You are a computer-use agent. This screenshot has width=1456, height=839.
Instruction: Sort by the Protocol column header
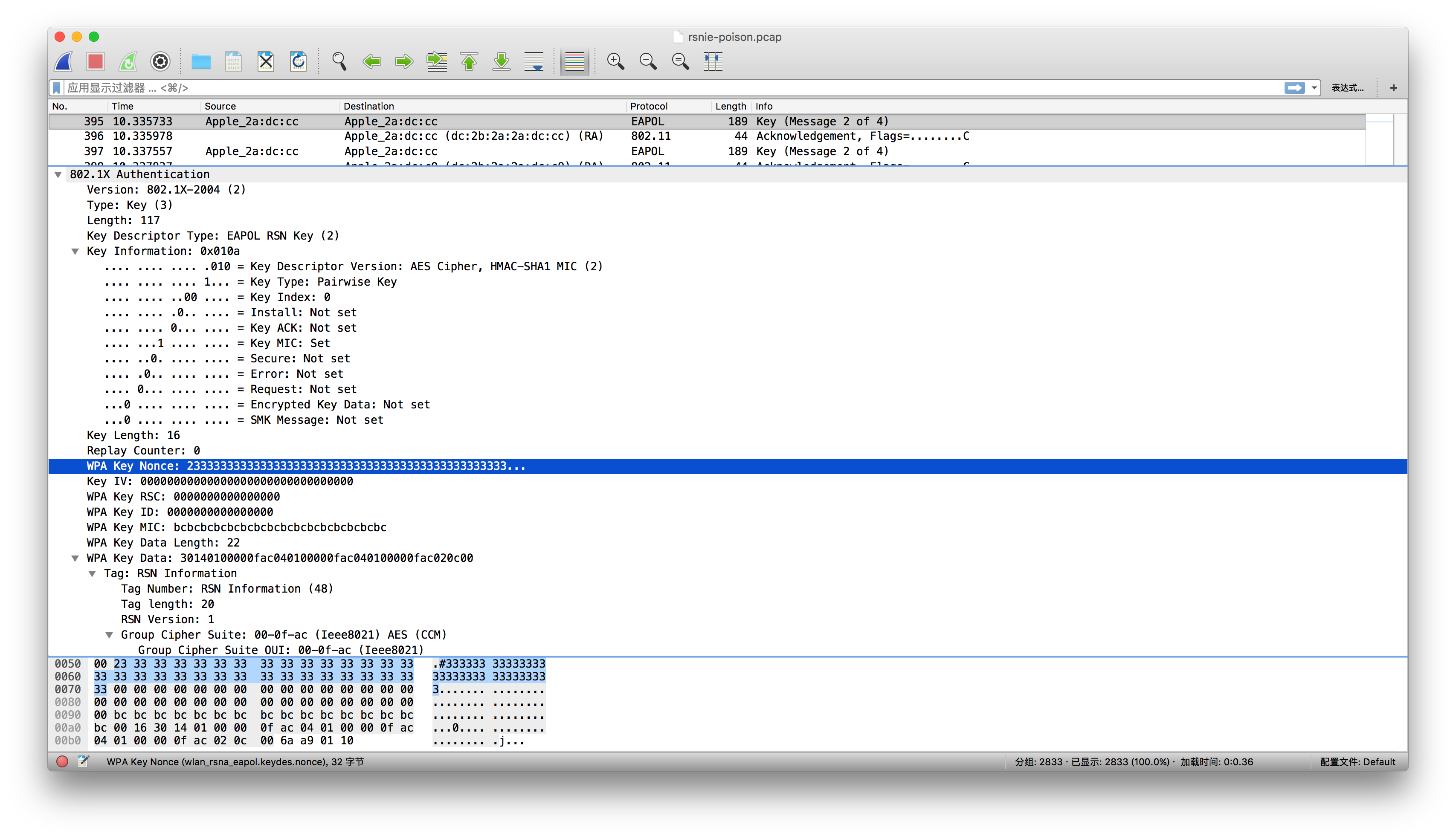(x=648, y=106)
